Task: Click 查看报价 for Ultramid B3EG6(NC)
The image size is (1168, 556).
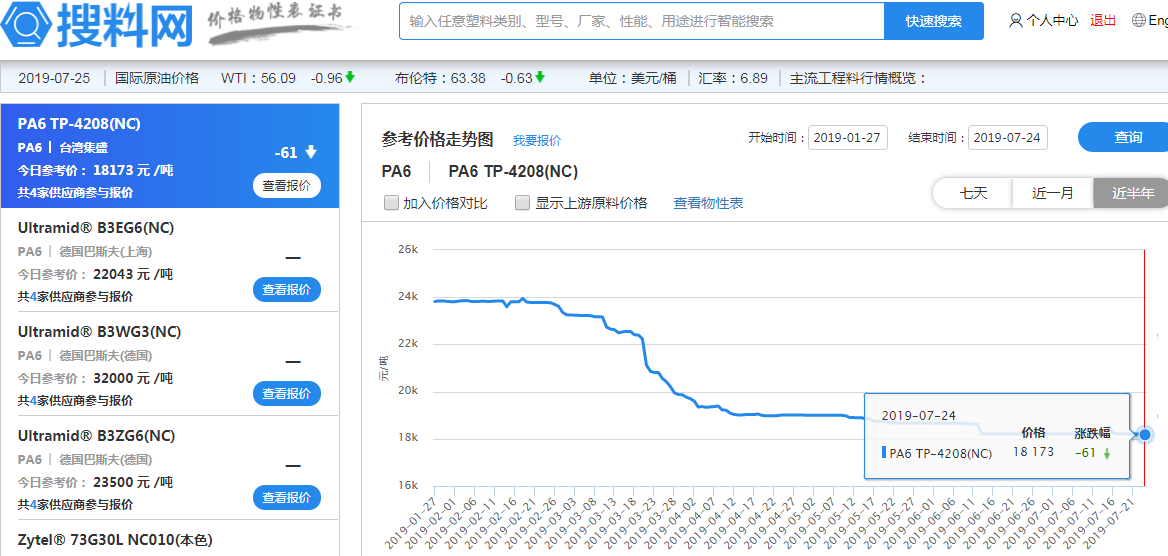Action: (286, 290)
